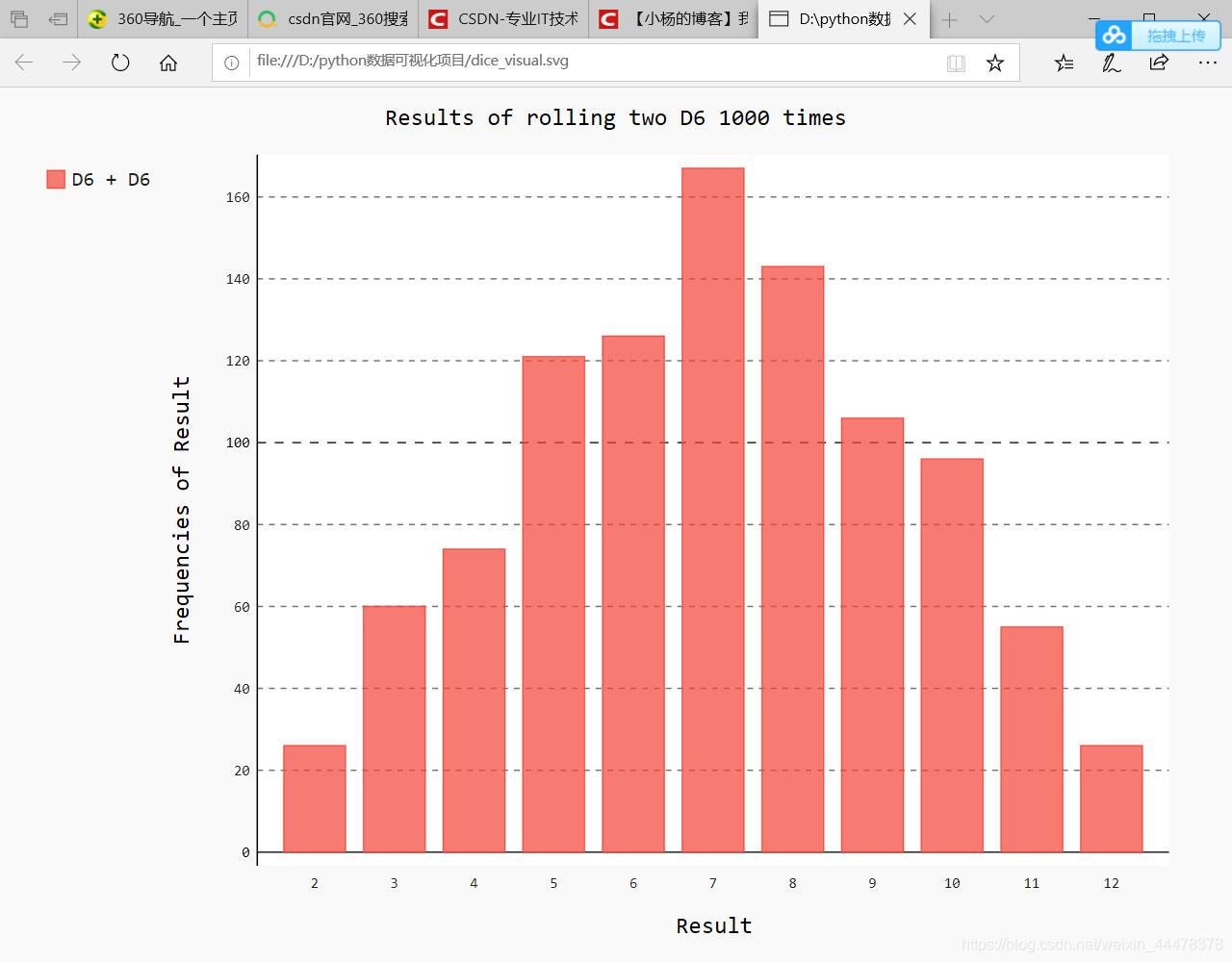This screenshot has height=962, width=1232.
Task: Click the 'Result' x-axis title
Action: click(713, 925)
